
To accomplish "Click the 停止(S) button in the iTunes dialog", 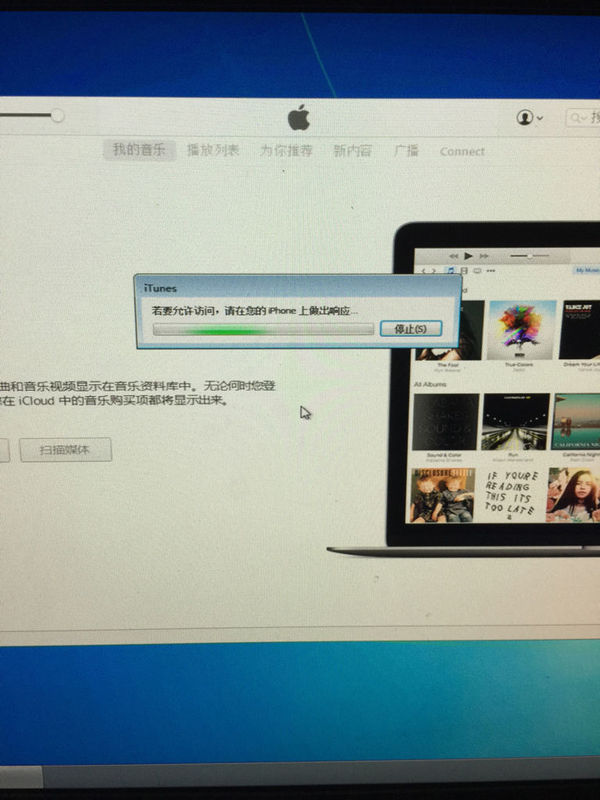I will point(411,329).
